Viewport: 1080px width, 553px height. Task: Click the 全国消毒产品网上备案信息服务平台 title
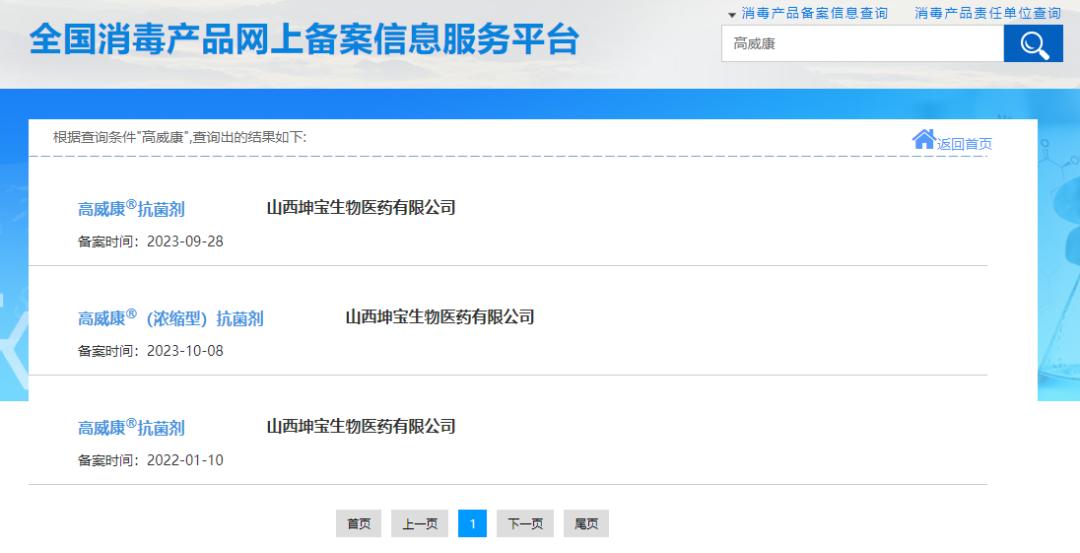pyautogui.click(x=304, y=39)
